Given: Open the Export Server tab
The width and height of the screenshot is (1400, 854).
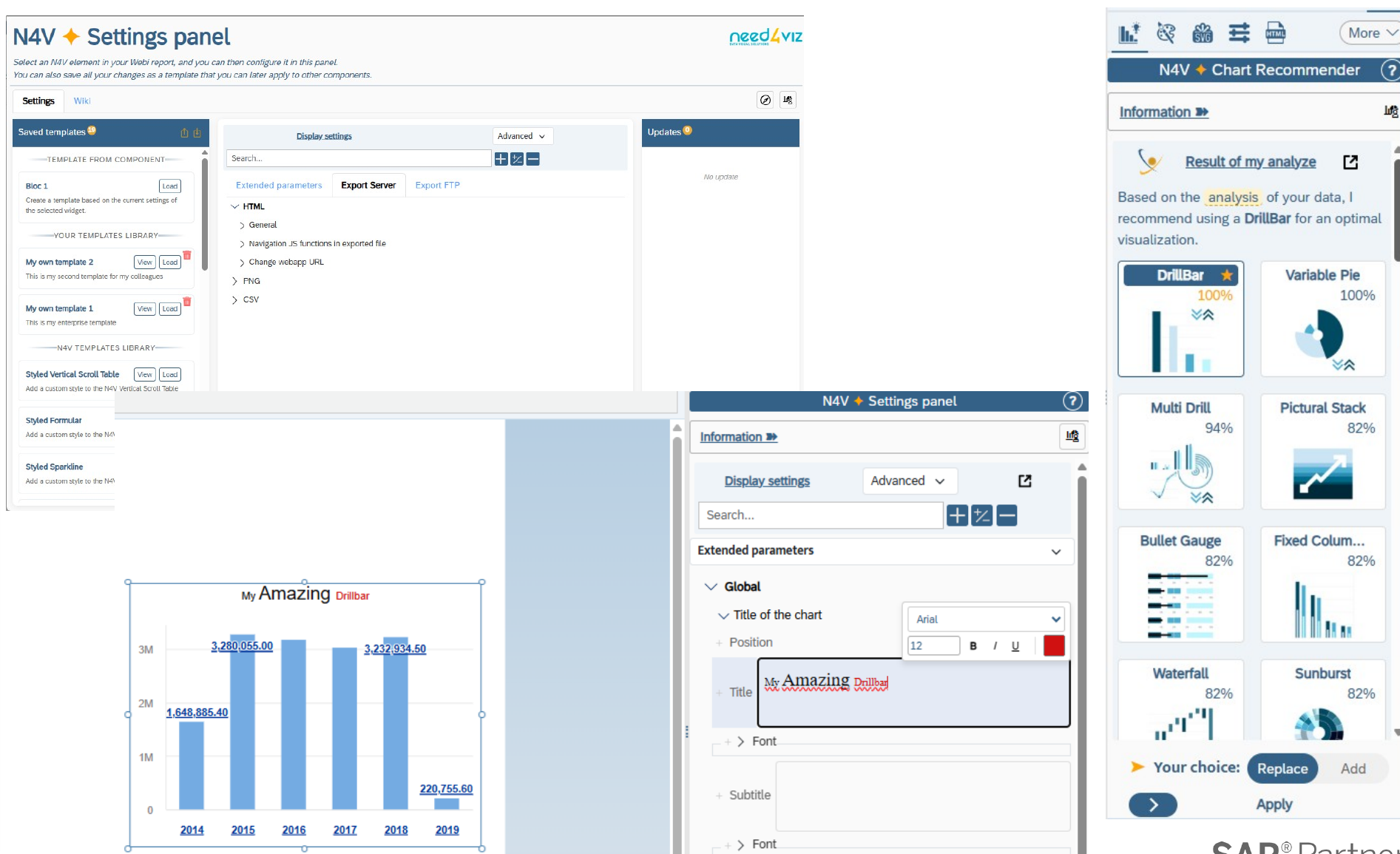Looking at the screenshot, I should (368, 185).
